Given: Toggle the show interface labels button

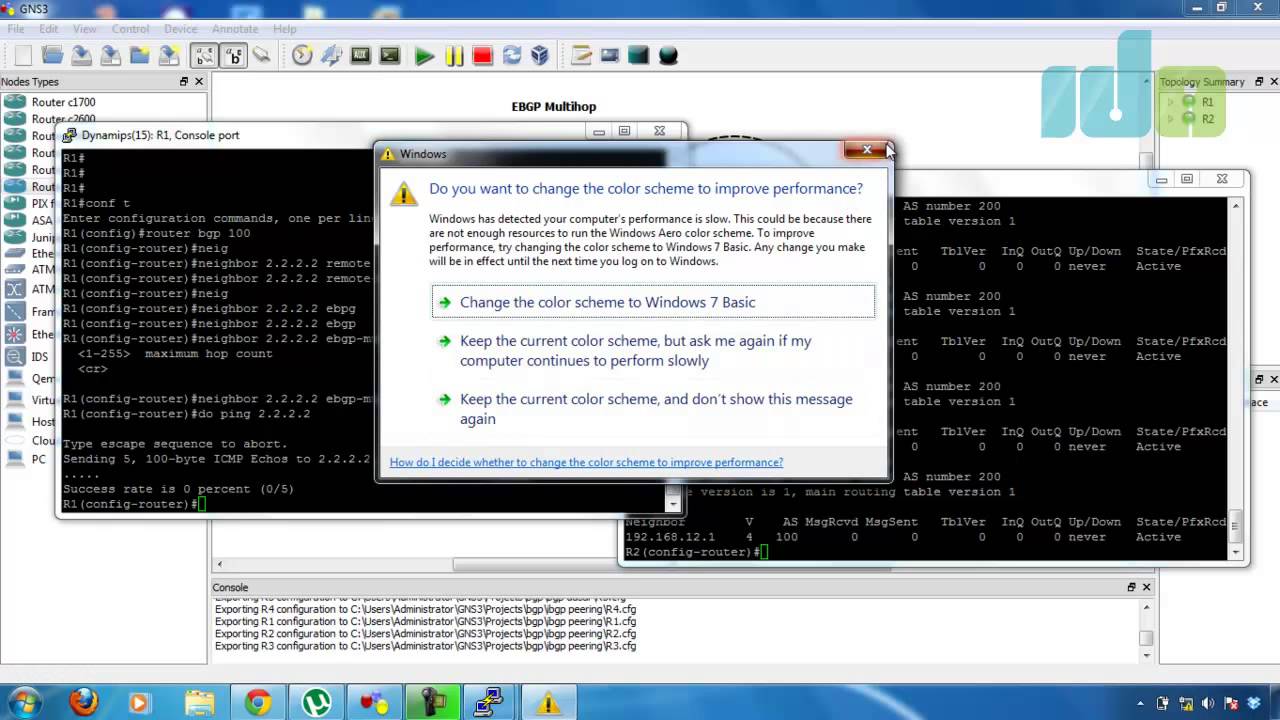Looking at the screenshot, I should [x=203, y=56].
